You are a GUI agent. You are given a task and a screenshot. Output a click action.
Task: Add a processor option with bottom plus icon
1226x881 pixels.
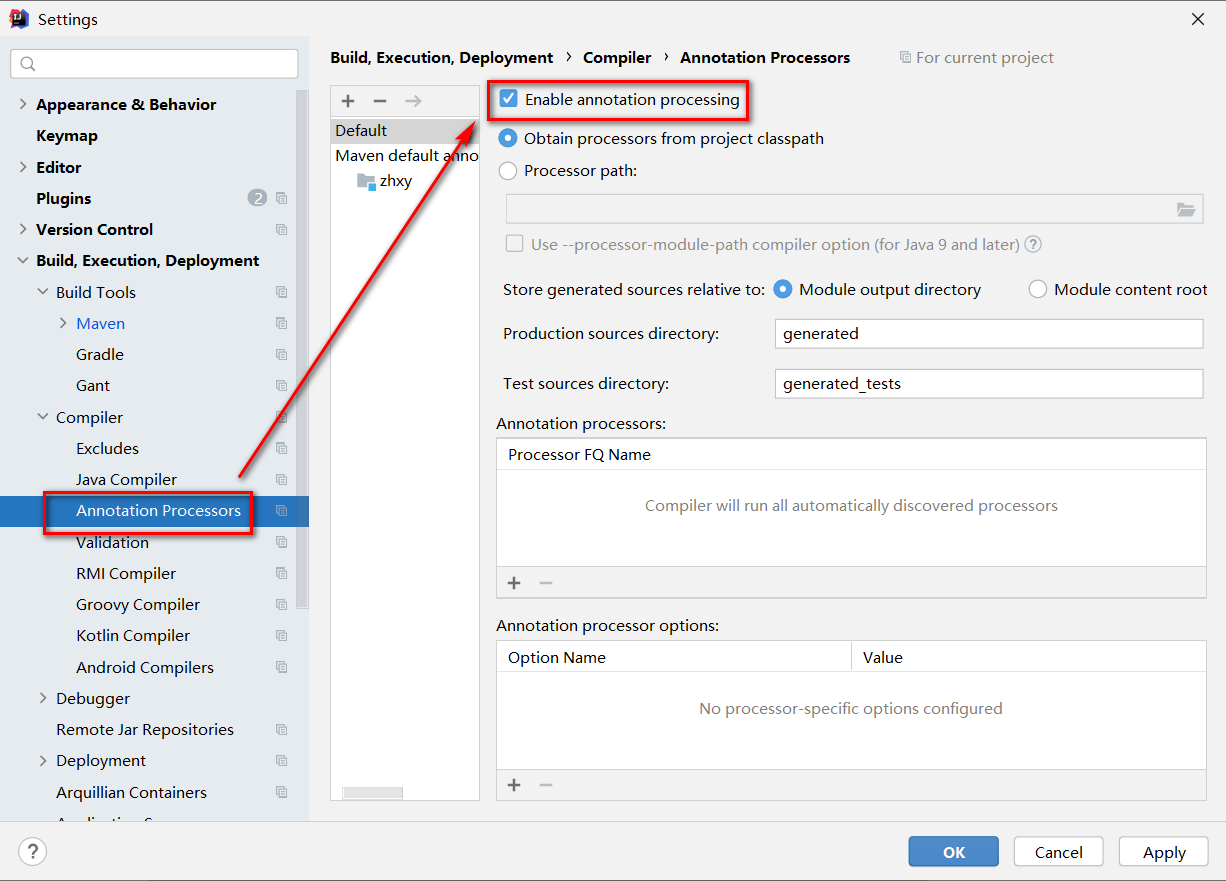pos(514,785)
